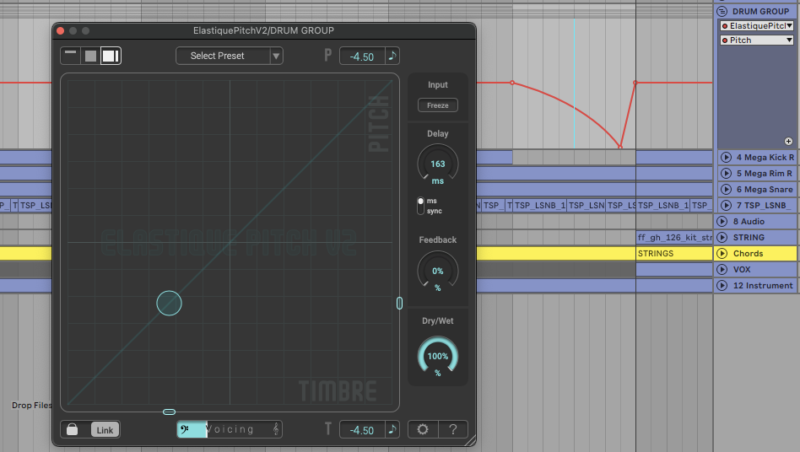Open the Pitch automation parameter dropdown
This screenshot has height=452, width=800.
757,40
